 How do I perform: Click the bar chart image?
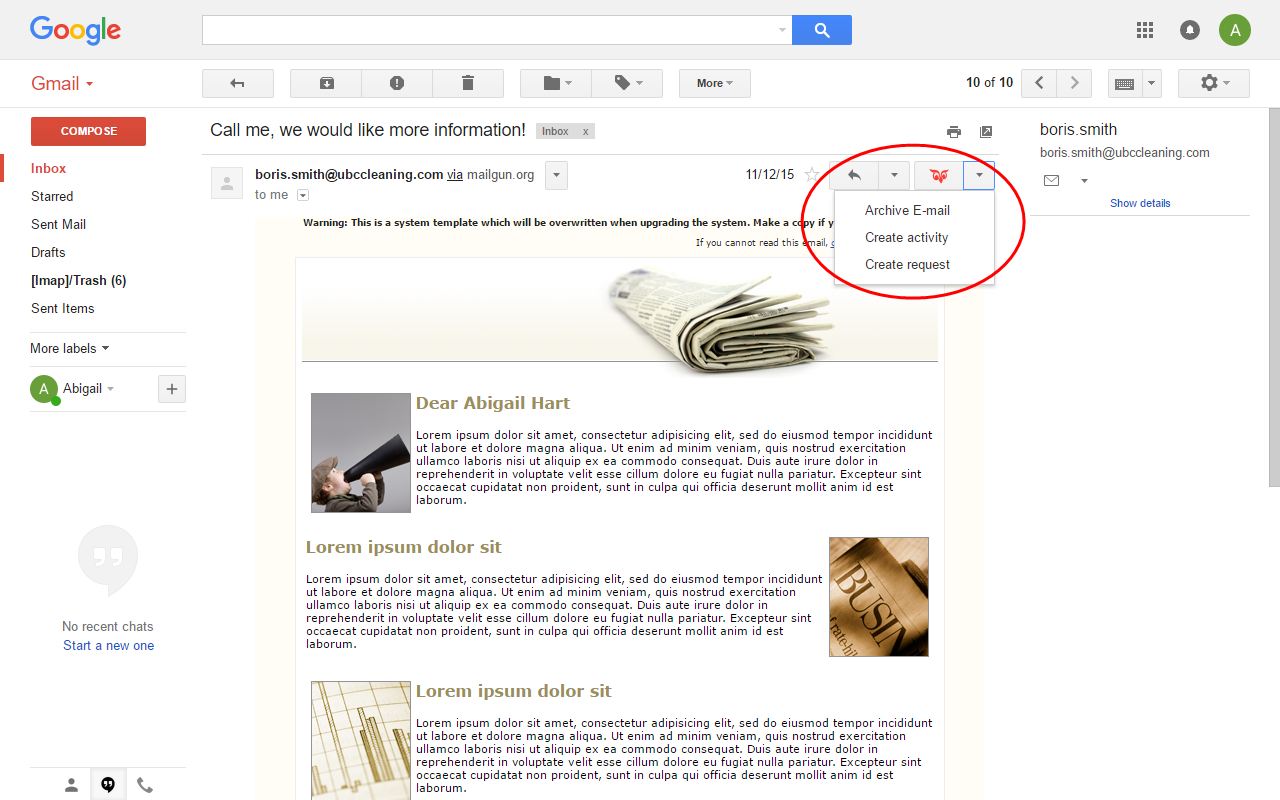361,740
